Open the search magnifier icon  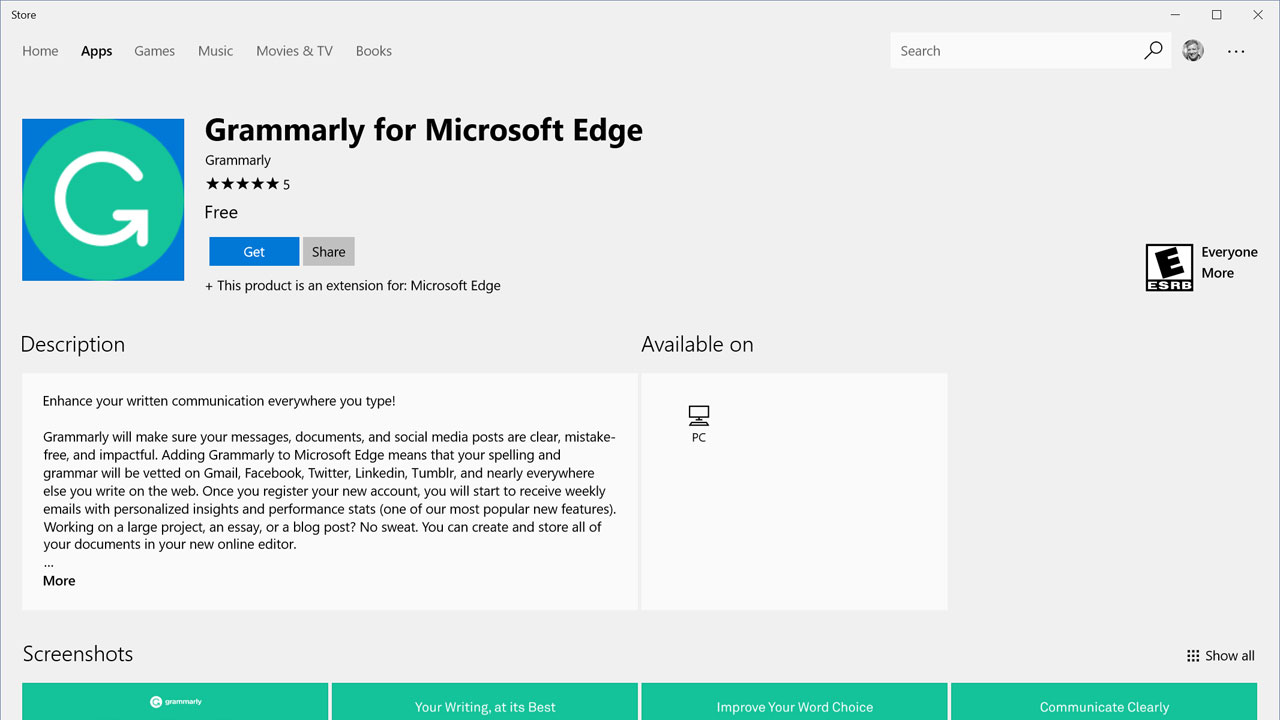1152,50
